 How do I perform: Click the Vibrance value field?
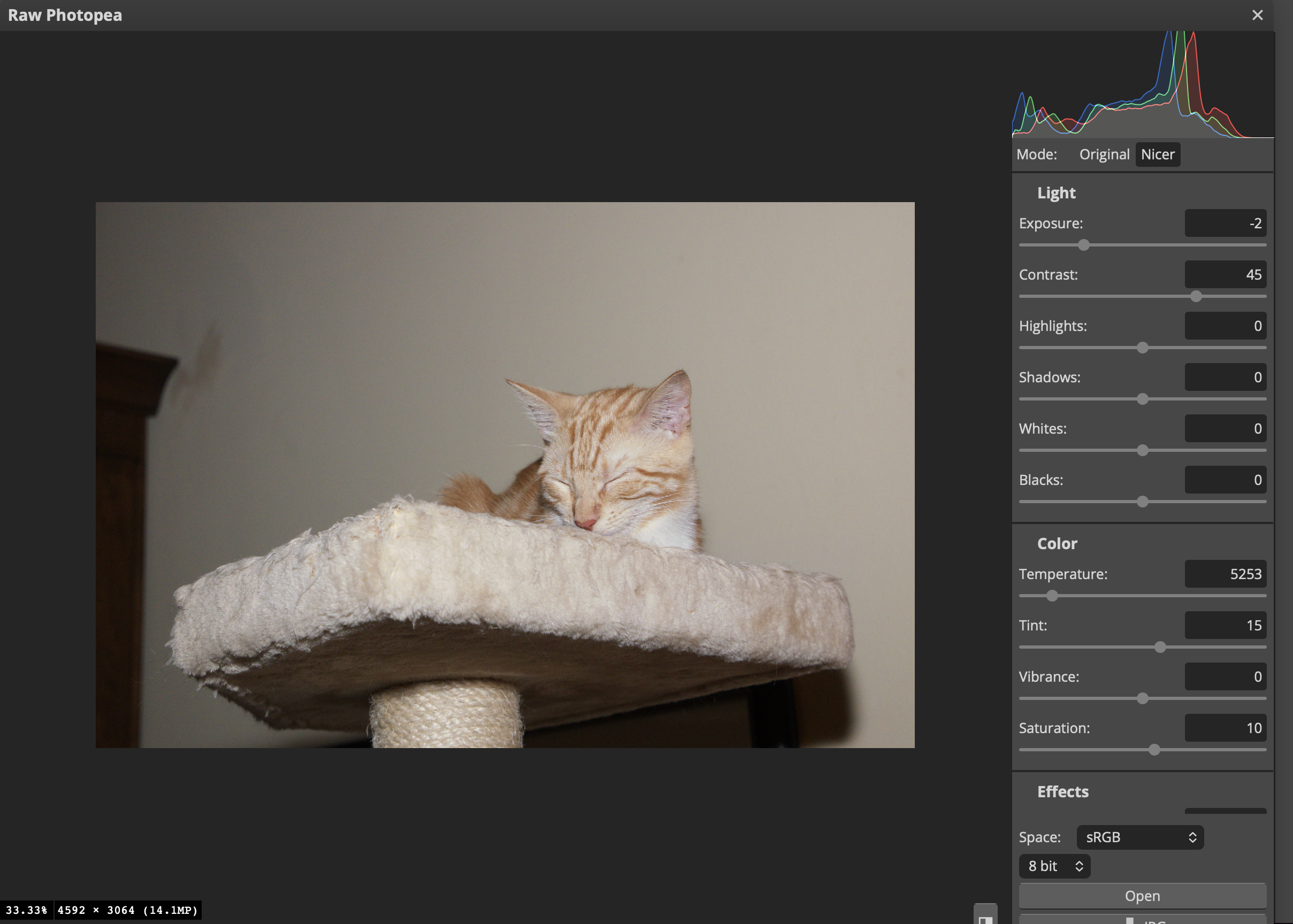coord(1225,676)
